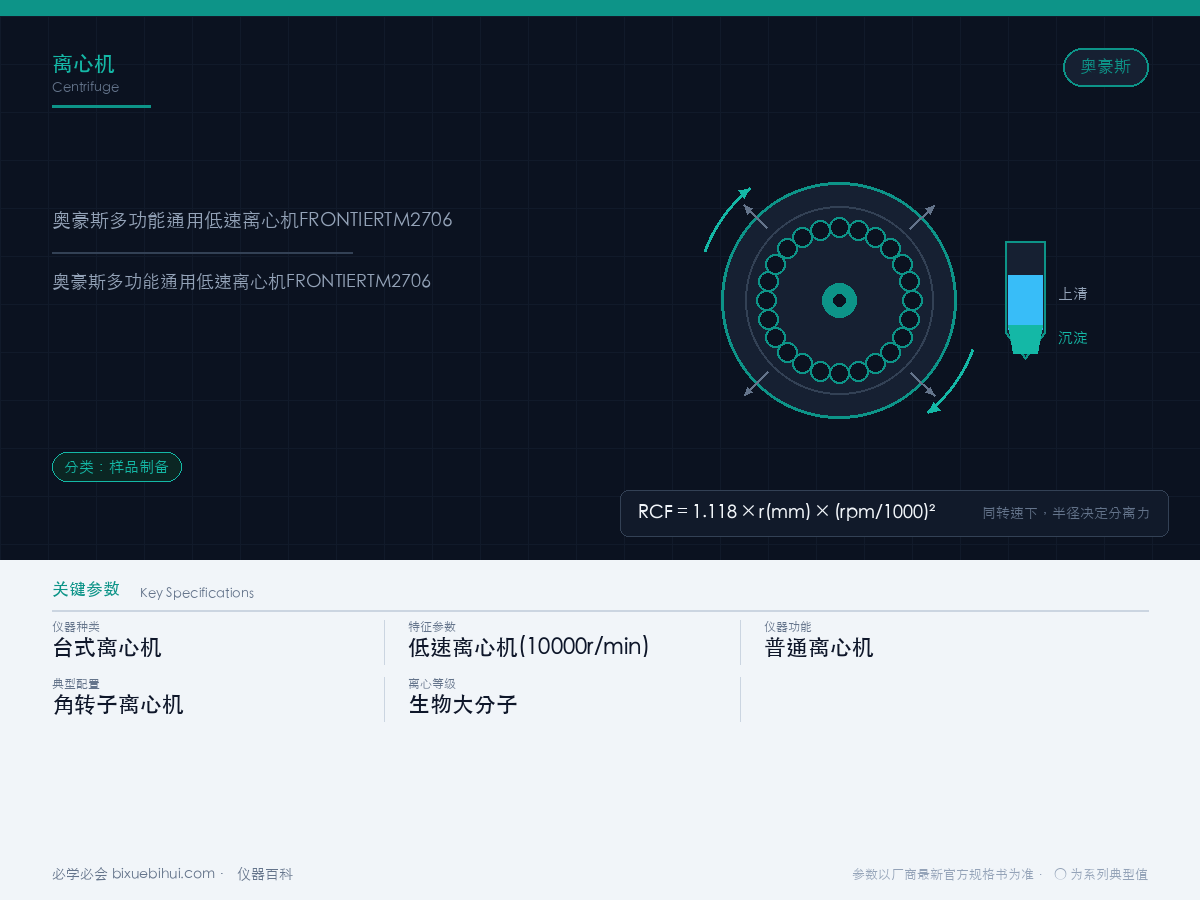Click the green pellet at the tube bottom

(x=1025, y=339)
